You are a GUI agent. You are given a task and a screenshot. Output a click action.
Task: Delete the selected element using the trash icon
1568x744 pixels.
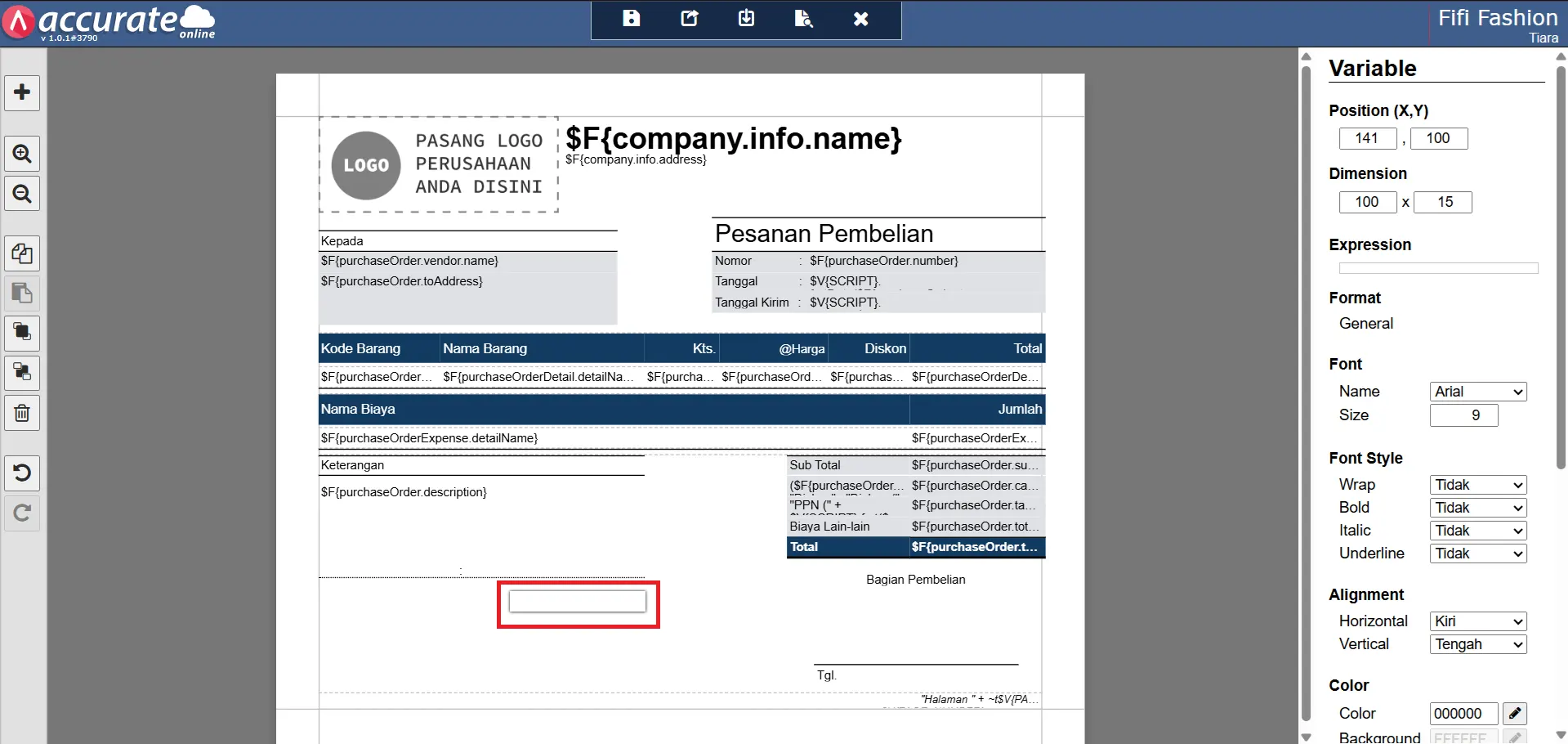[22, 413]
